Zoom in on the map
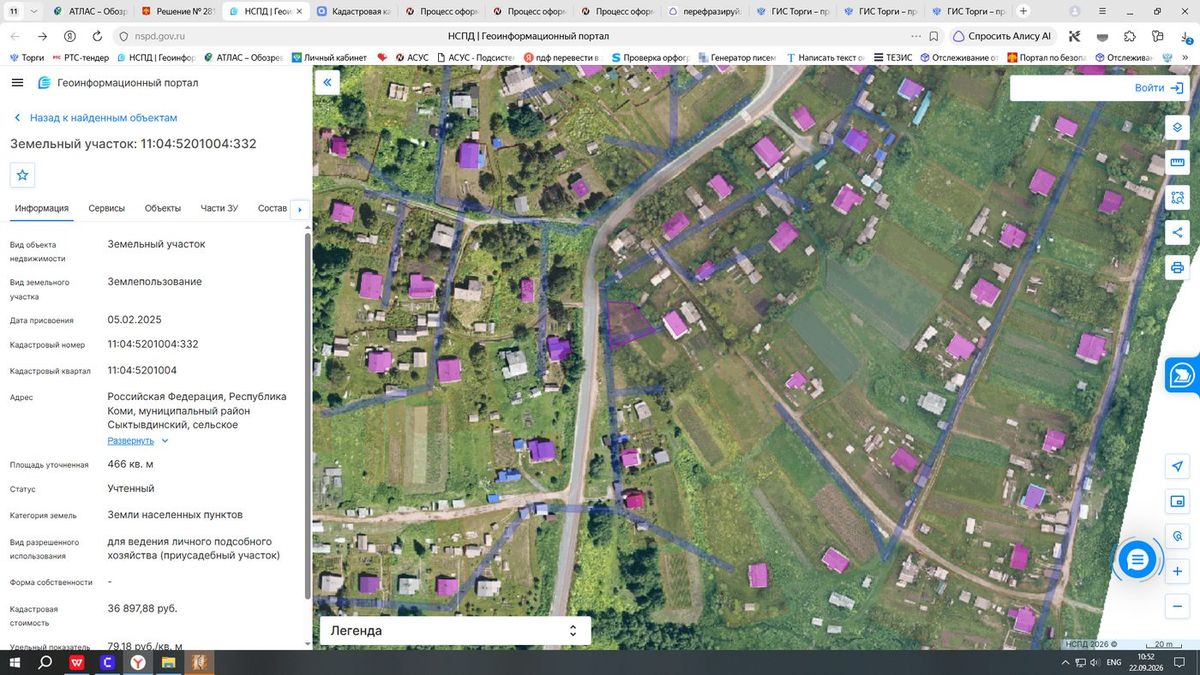This screenshot has height=675, width=1200. (x=1177, y=571)
